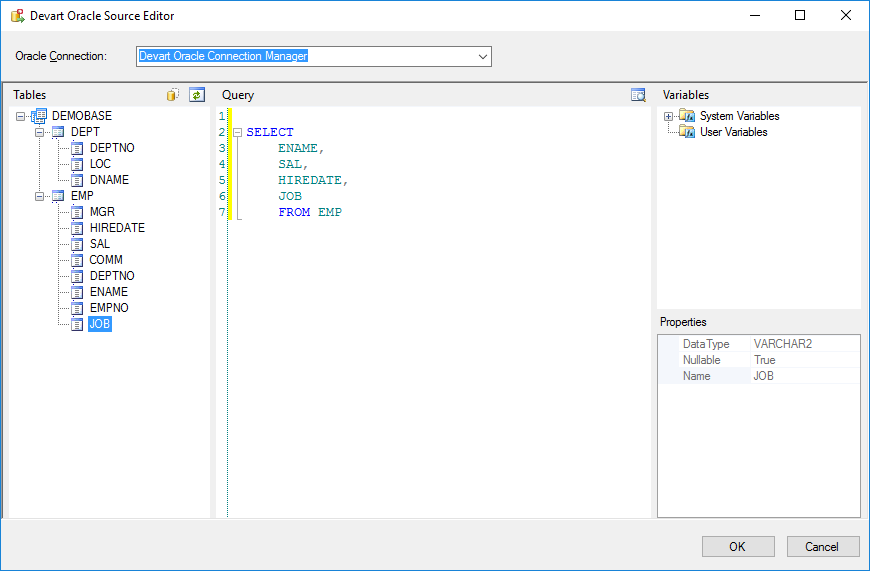This screenshot has width=870, height=571.
Task: Expand the System Variables node
Action: click(x=669, y=116)
